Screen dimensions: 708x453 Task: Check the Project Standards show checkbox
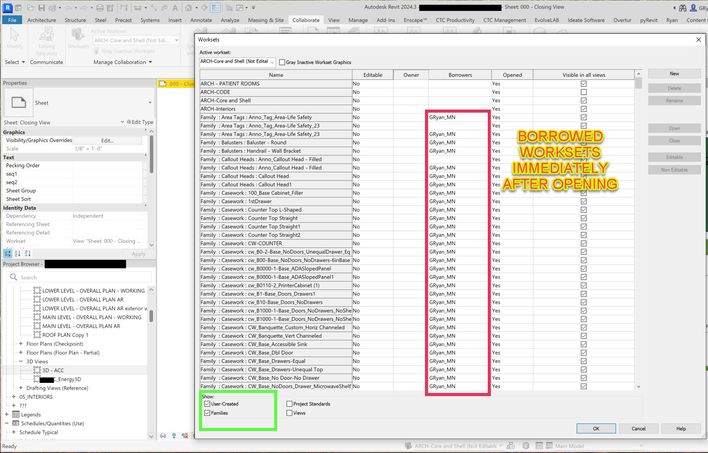pyautogui.click(x=289, y=404)
